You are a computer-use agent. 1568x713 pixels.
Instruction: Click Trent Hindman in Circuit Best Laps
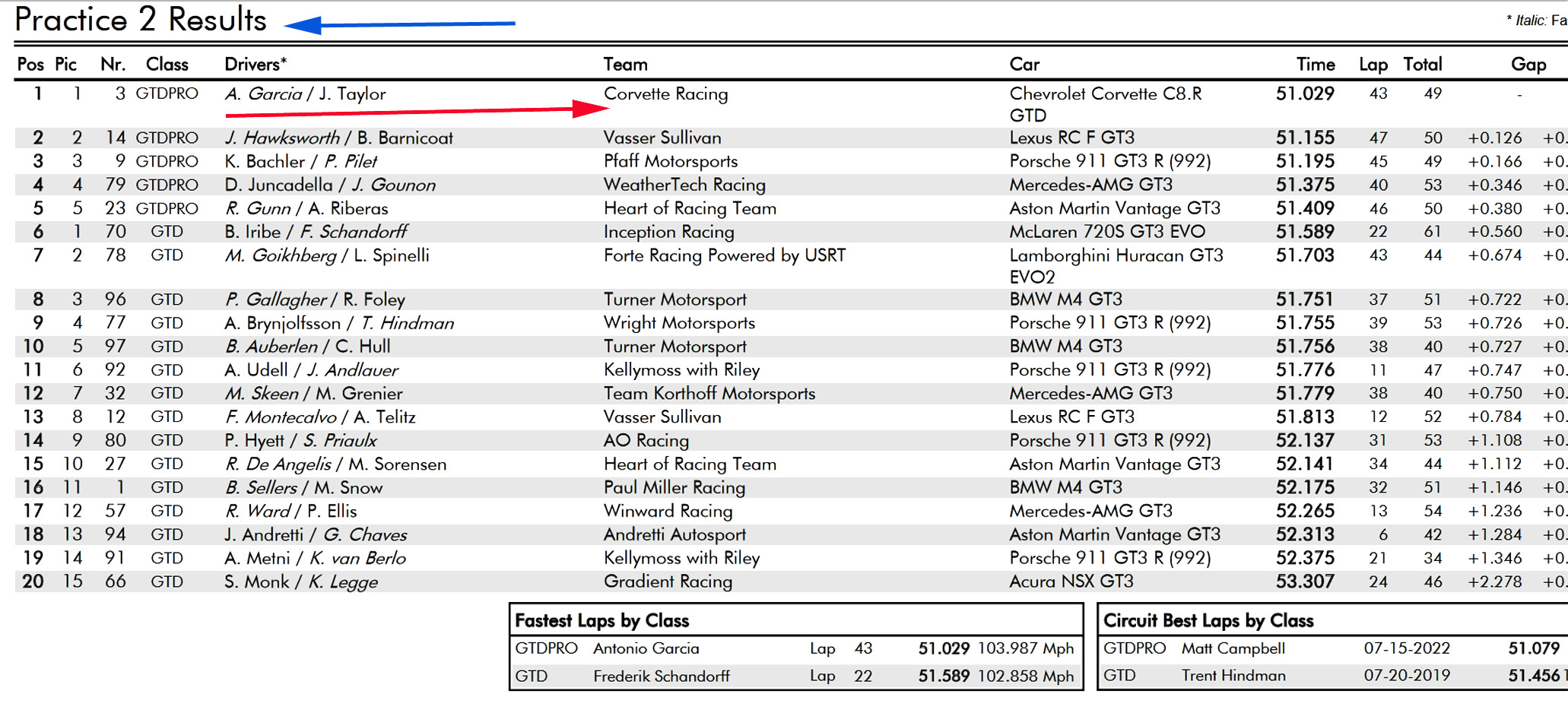1233,675
